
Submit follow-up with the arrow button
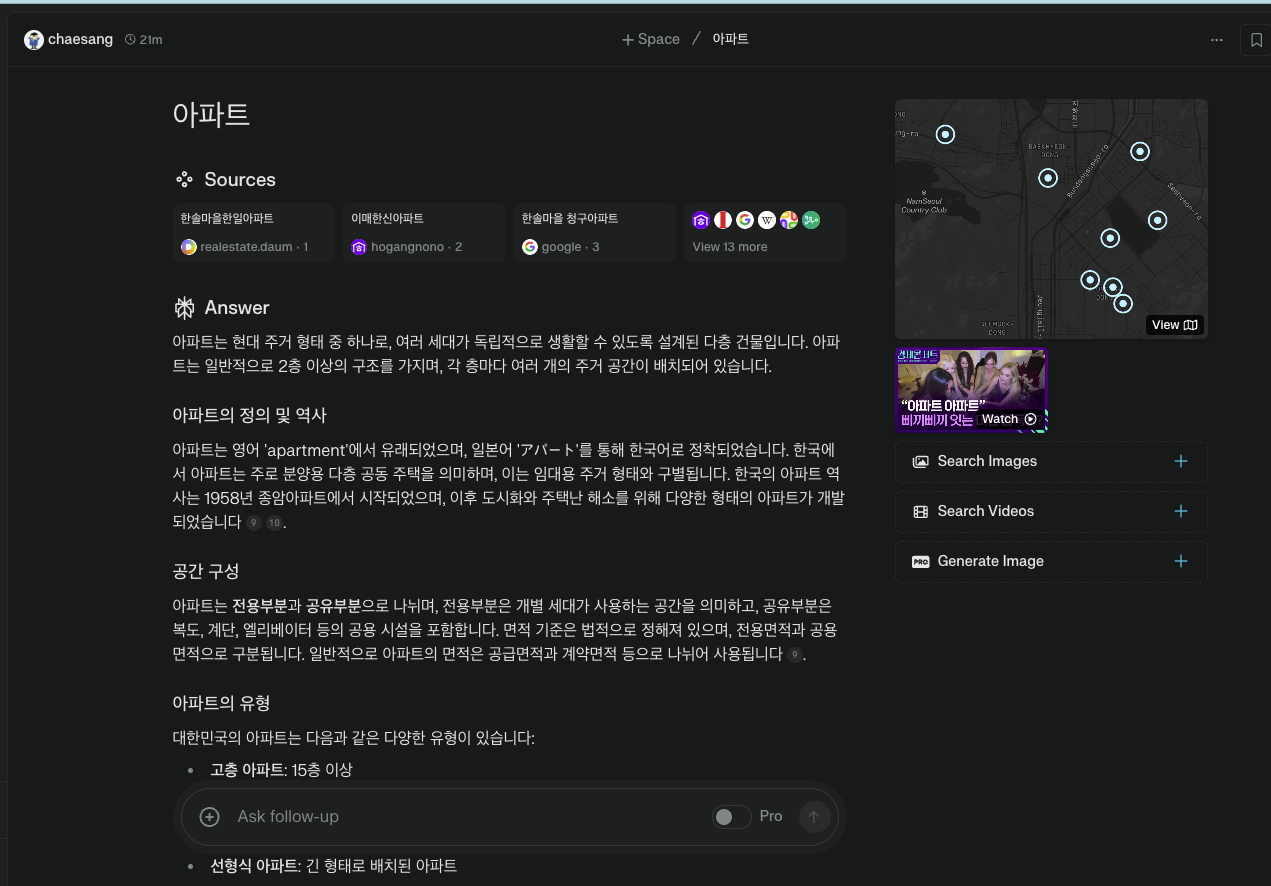(814, 817)
